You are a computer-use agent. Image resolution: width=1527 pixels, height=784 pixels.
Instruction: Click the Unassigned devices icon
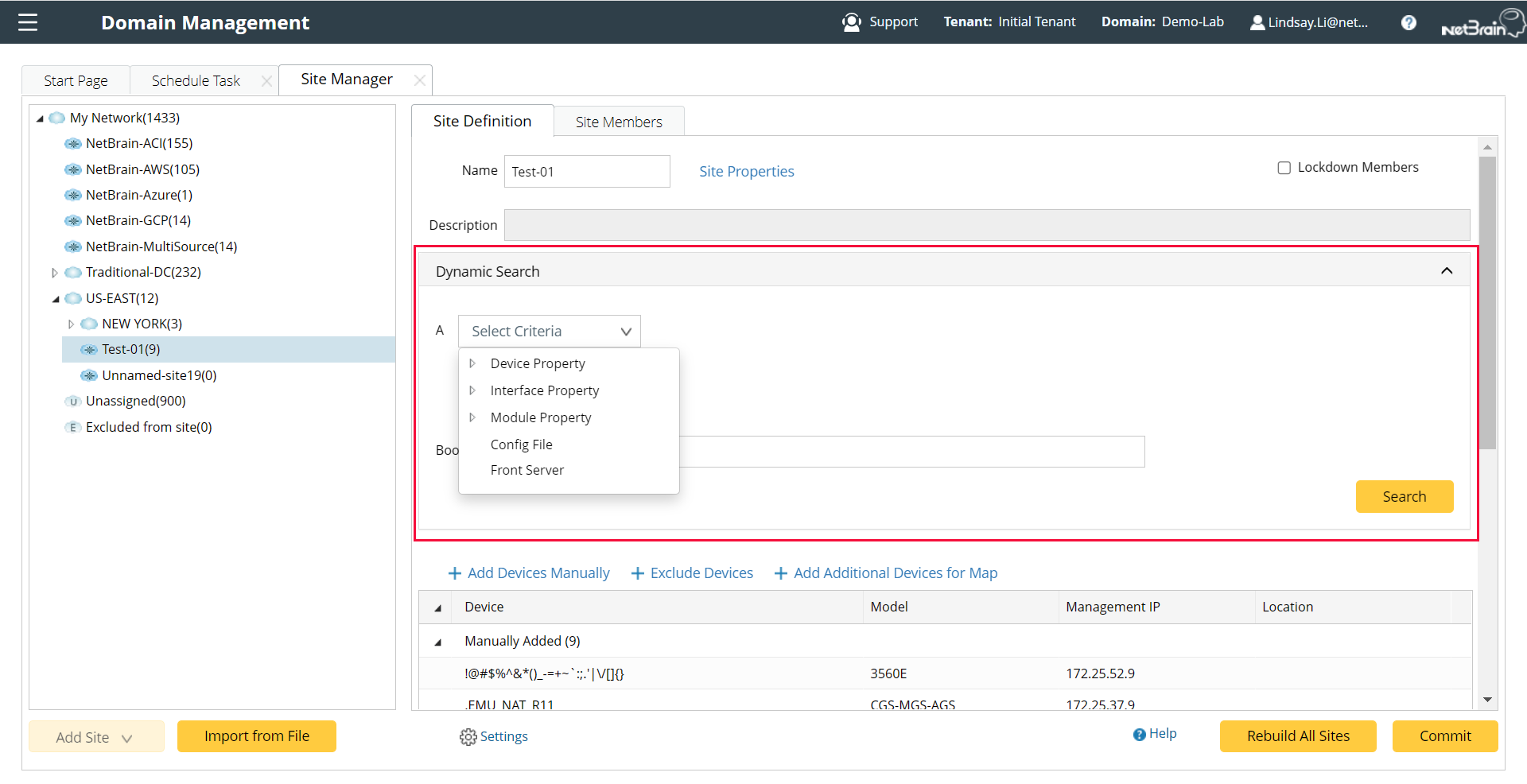pos(73,402)
